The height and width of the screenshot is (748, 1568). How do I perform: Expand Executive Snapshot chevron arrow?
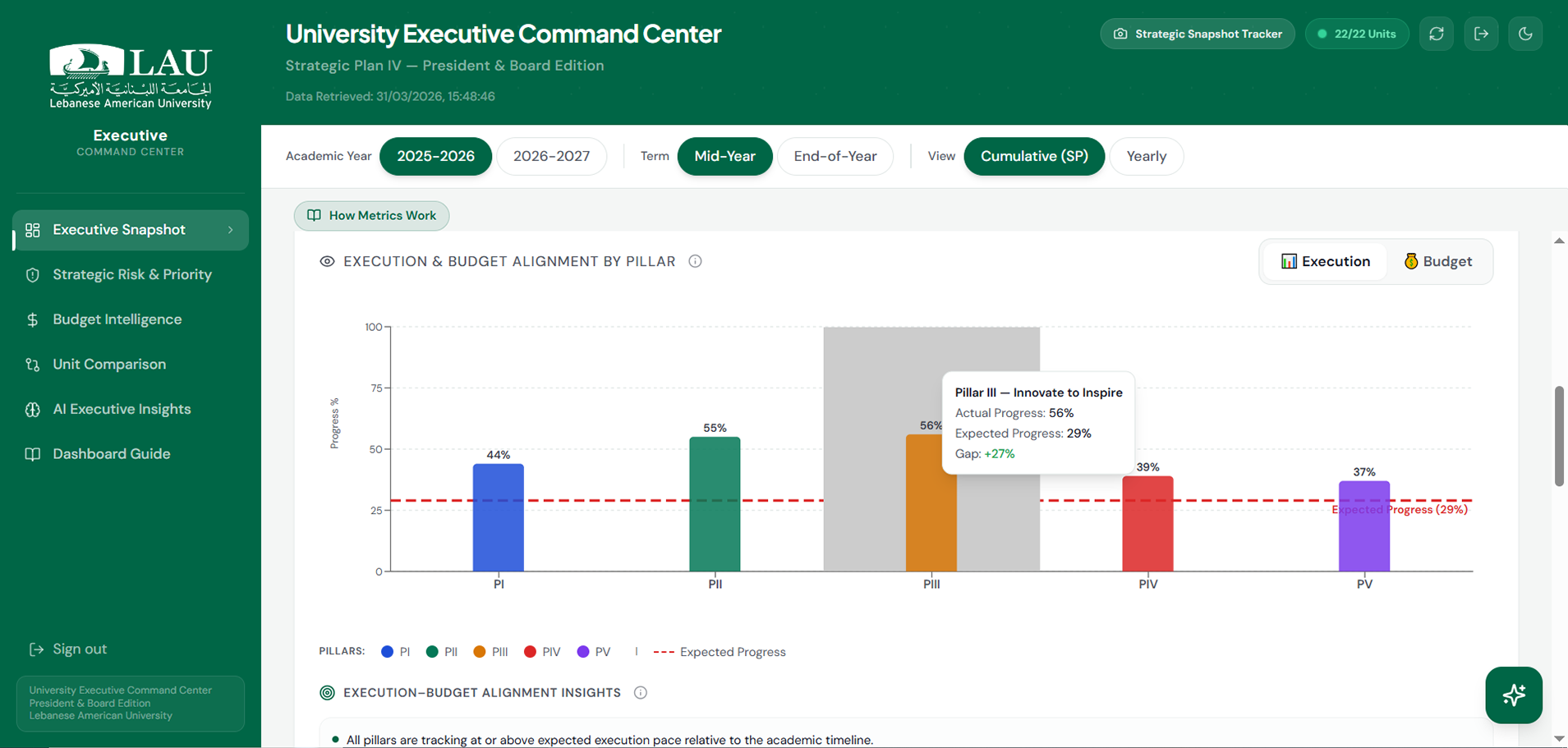click(x=231, y=230)
